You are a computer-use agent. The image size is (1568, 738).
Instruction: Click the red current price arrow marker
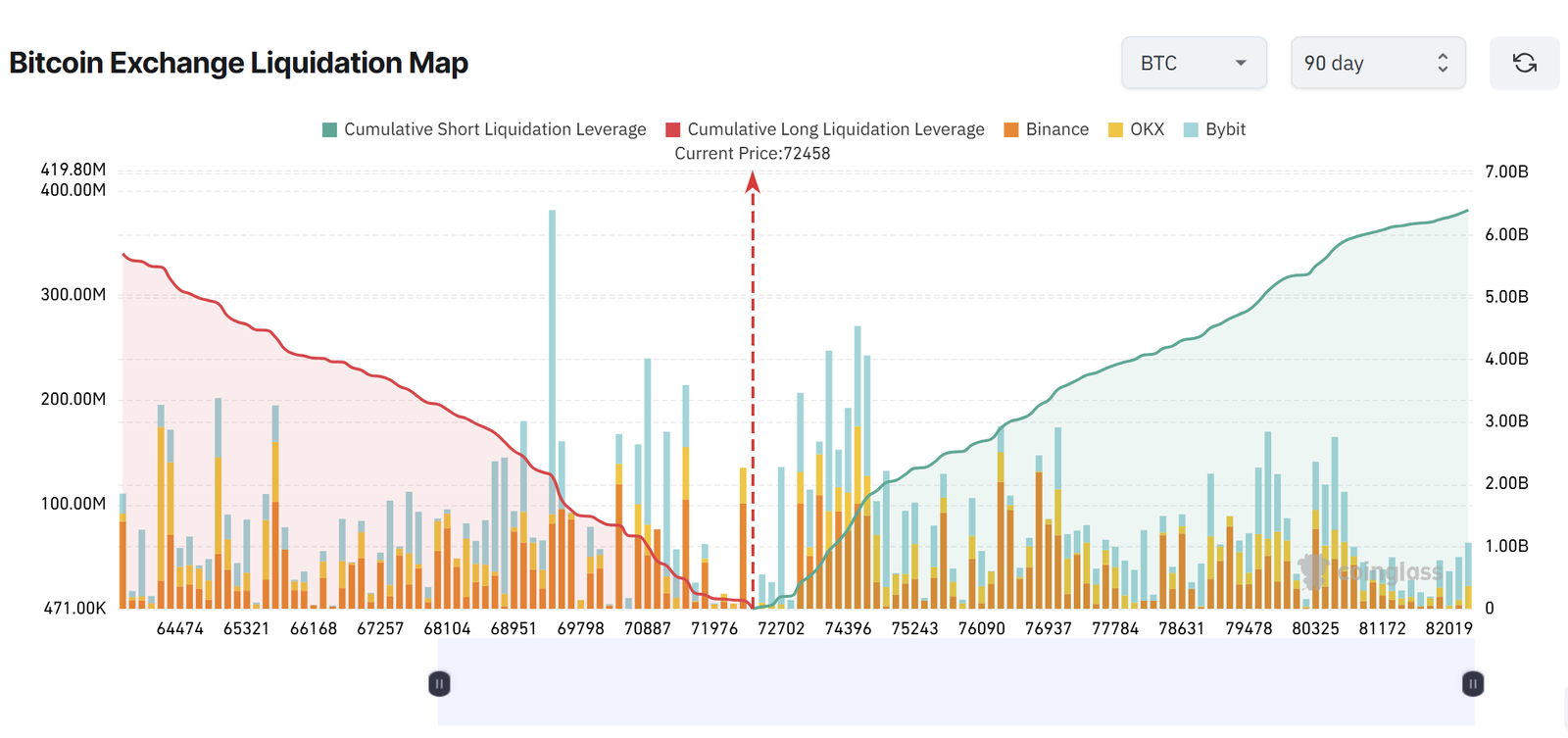[x=753, y=182]
